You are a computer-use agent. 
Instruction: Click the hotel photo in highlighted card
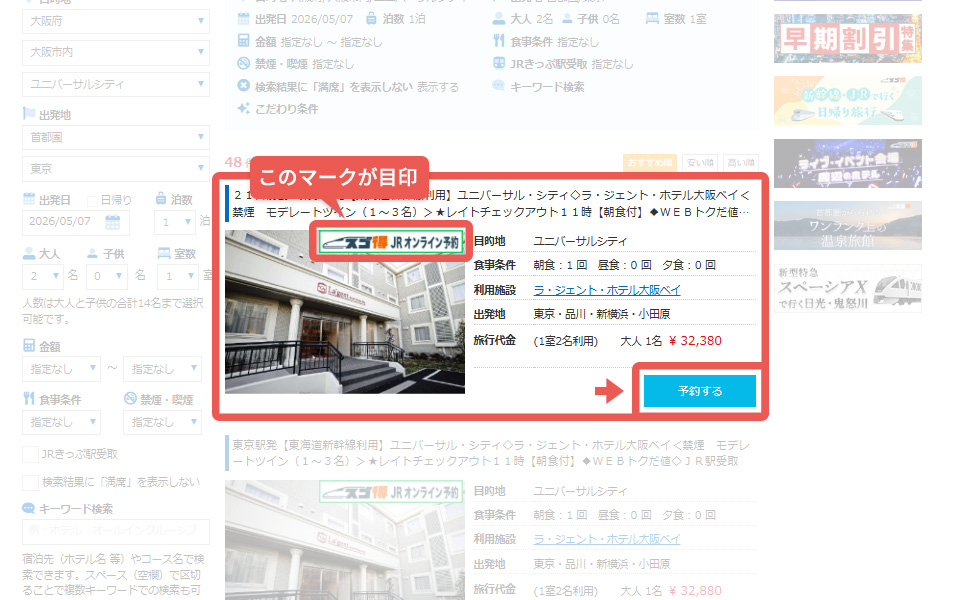[x=345, y=312]
